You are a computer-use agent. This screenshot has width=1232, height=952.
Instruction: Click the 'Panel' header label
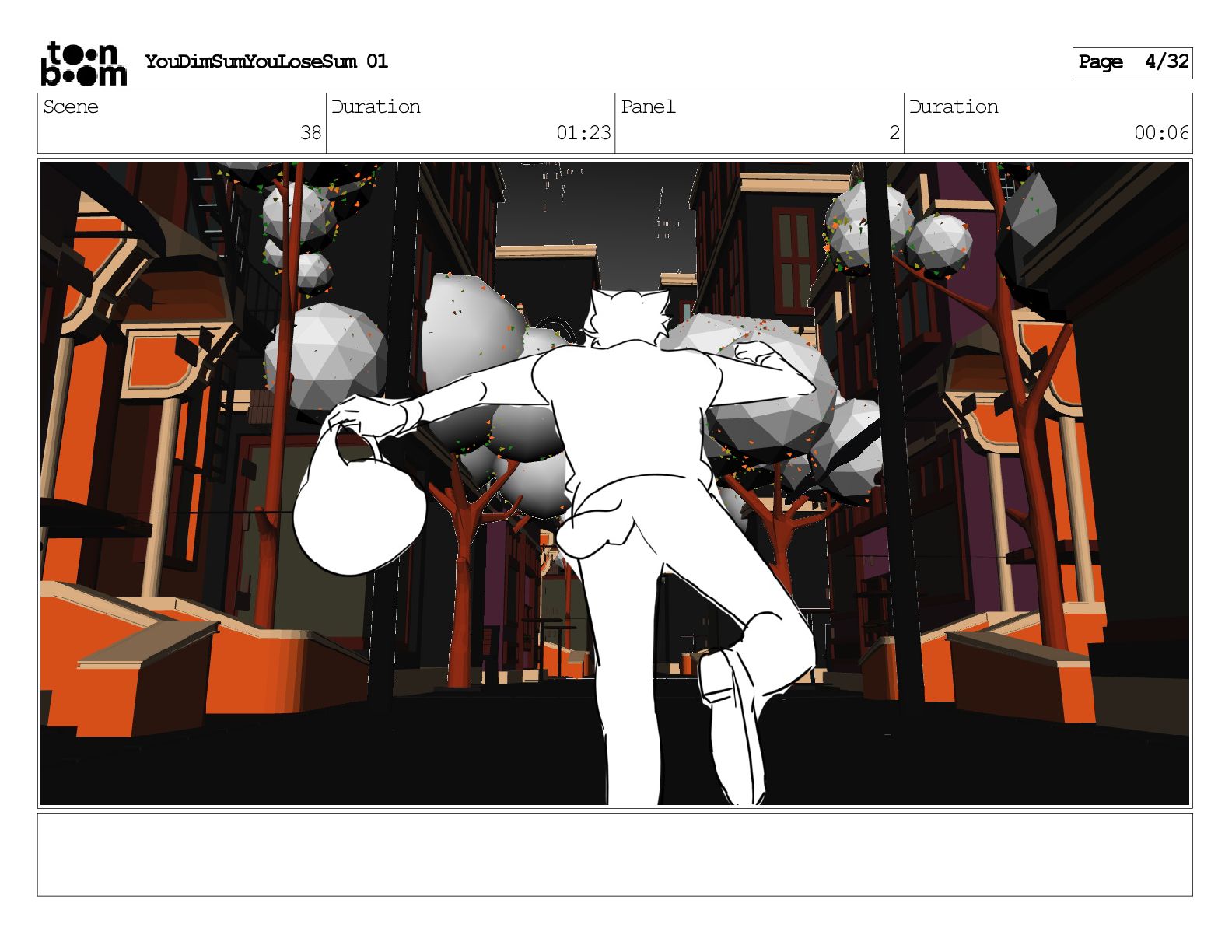pyautogui.click(x=648, y=107)
